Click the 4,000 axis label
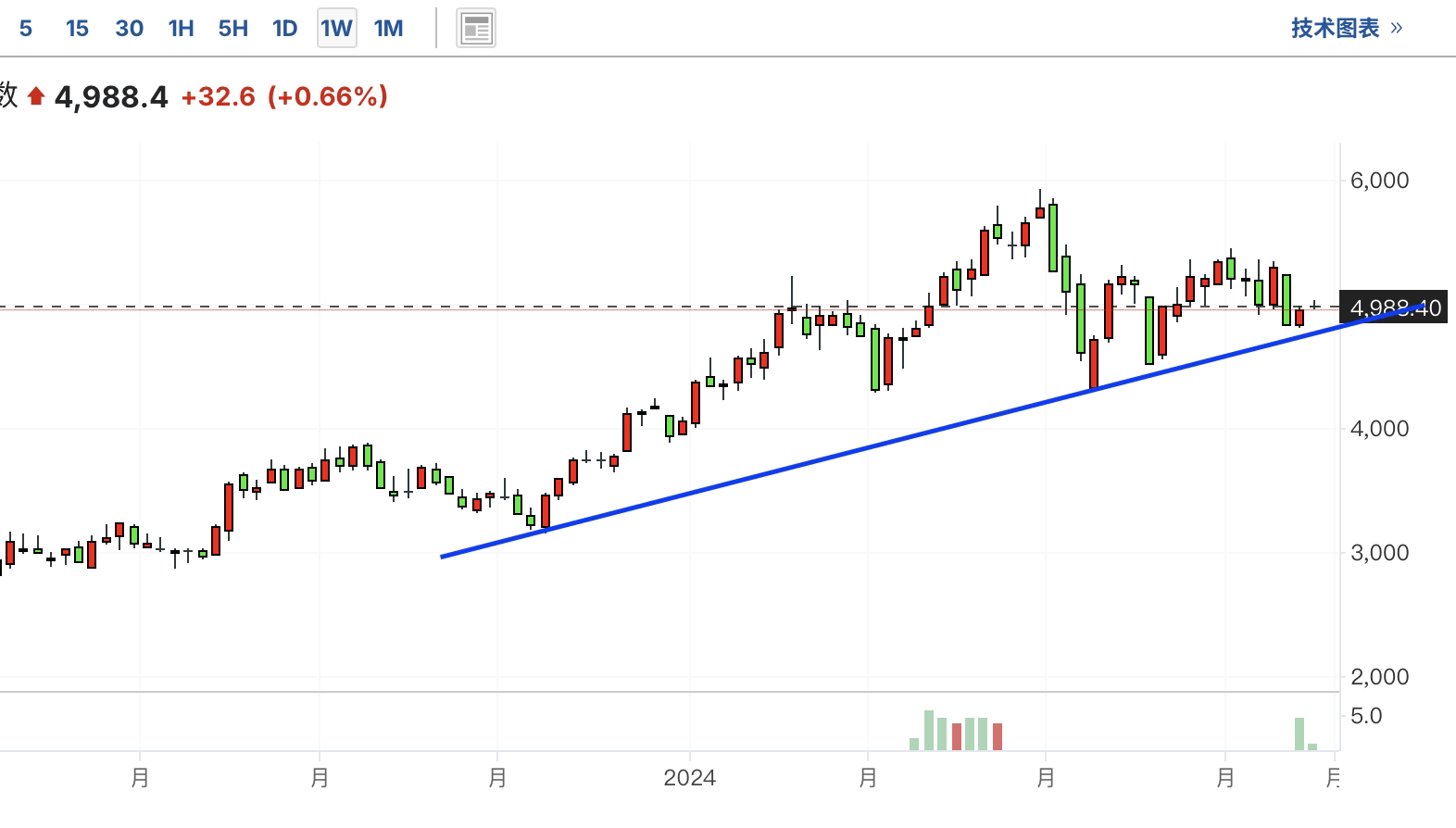1456x828 pixels. coord(1379,429)
